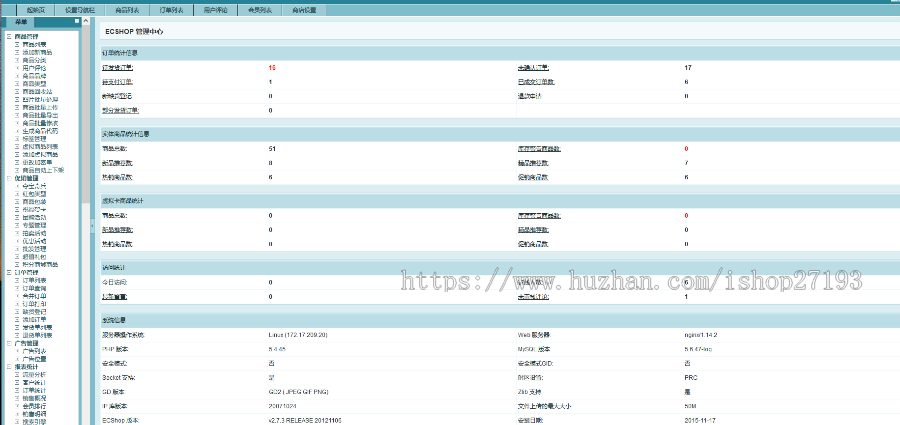Image resolution: width=900 pixels, height=425 pixels.
Task: Open the 未确认订单 link showing 17
Action: 533,68
